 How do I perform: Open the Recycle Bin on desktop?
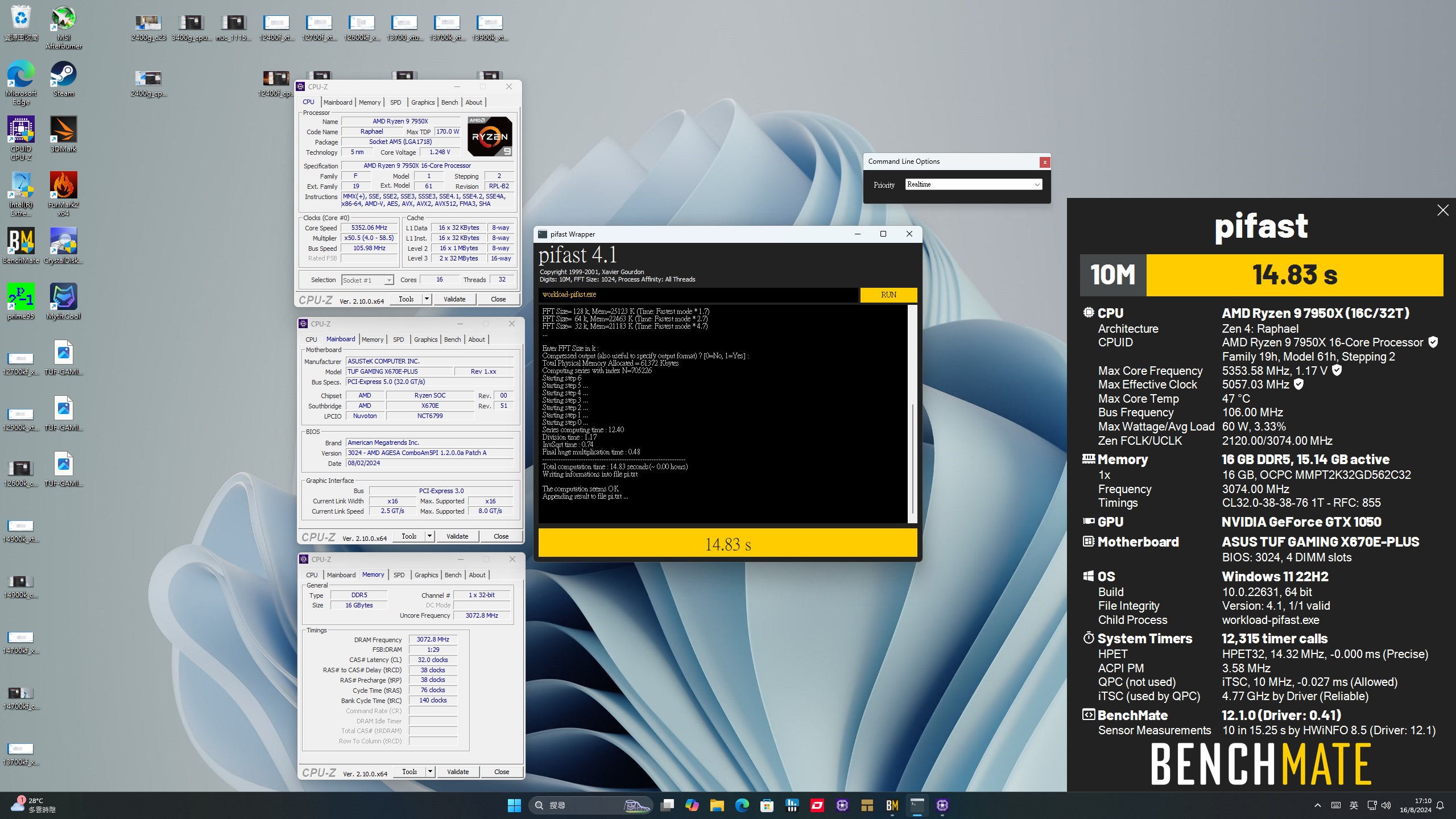(x=21, y=23)
